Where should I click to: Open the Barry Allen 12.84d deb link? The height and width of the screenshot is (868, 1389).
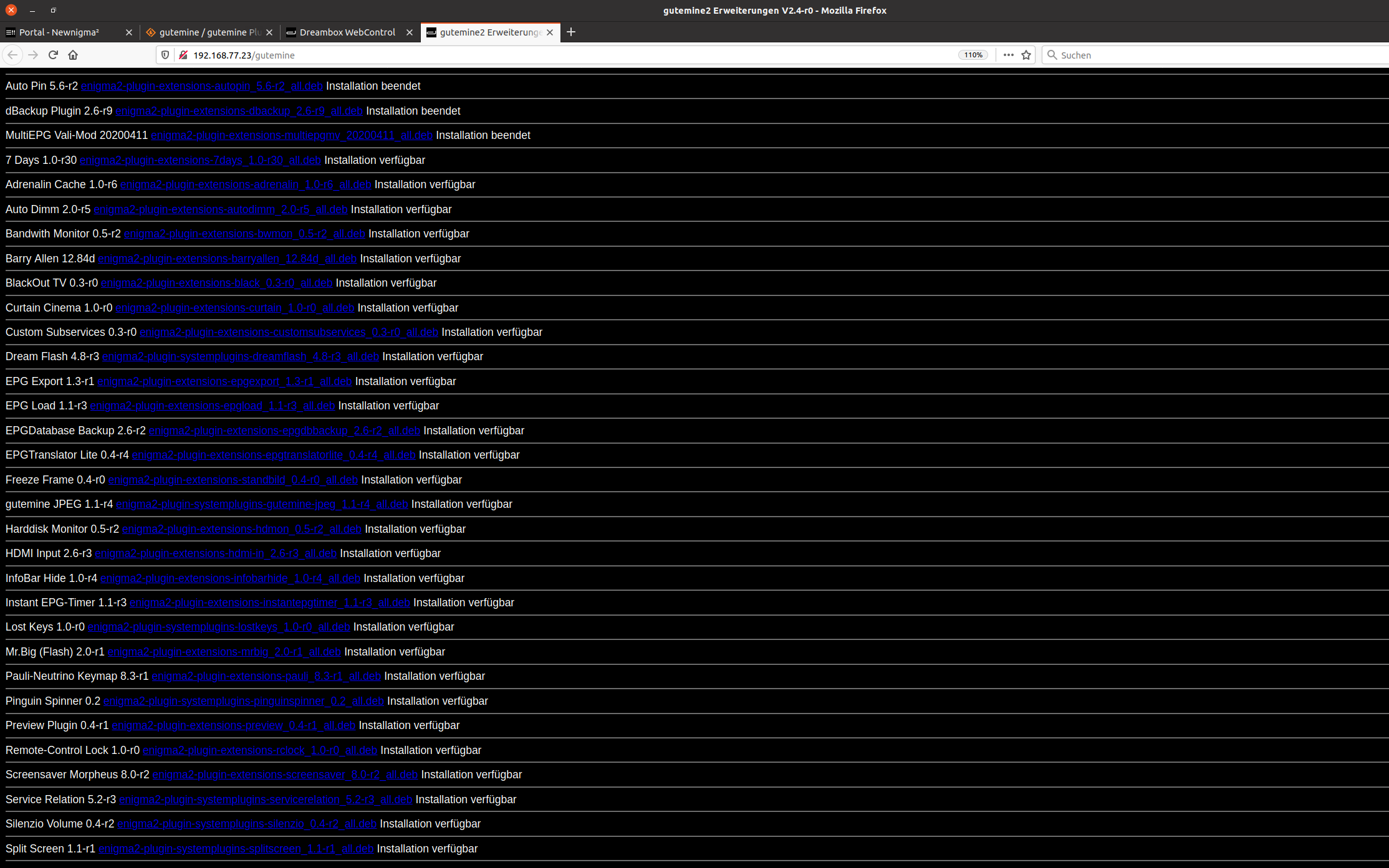pyautogui.click(x=227, y=259)
